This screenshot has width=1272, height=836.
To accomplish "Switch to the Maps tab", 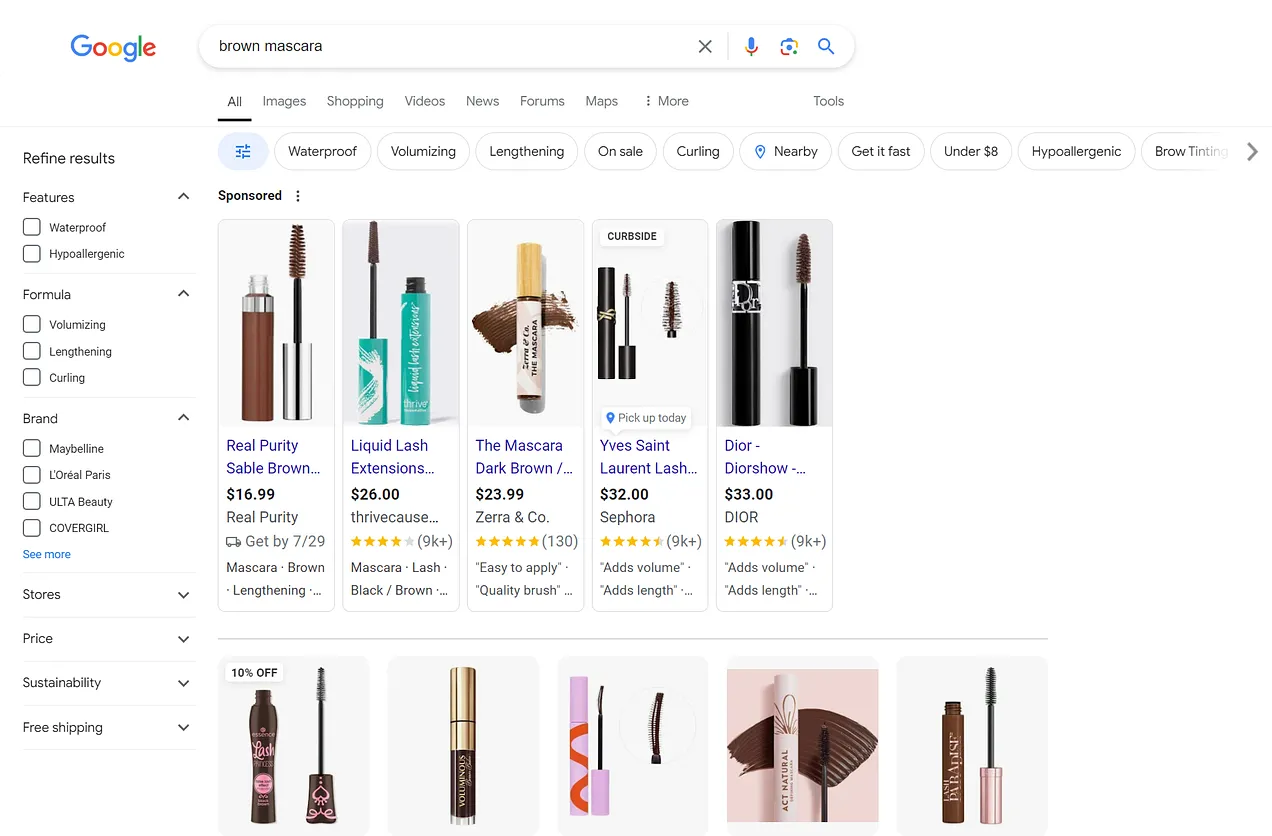I will 602,101.
